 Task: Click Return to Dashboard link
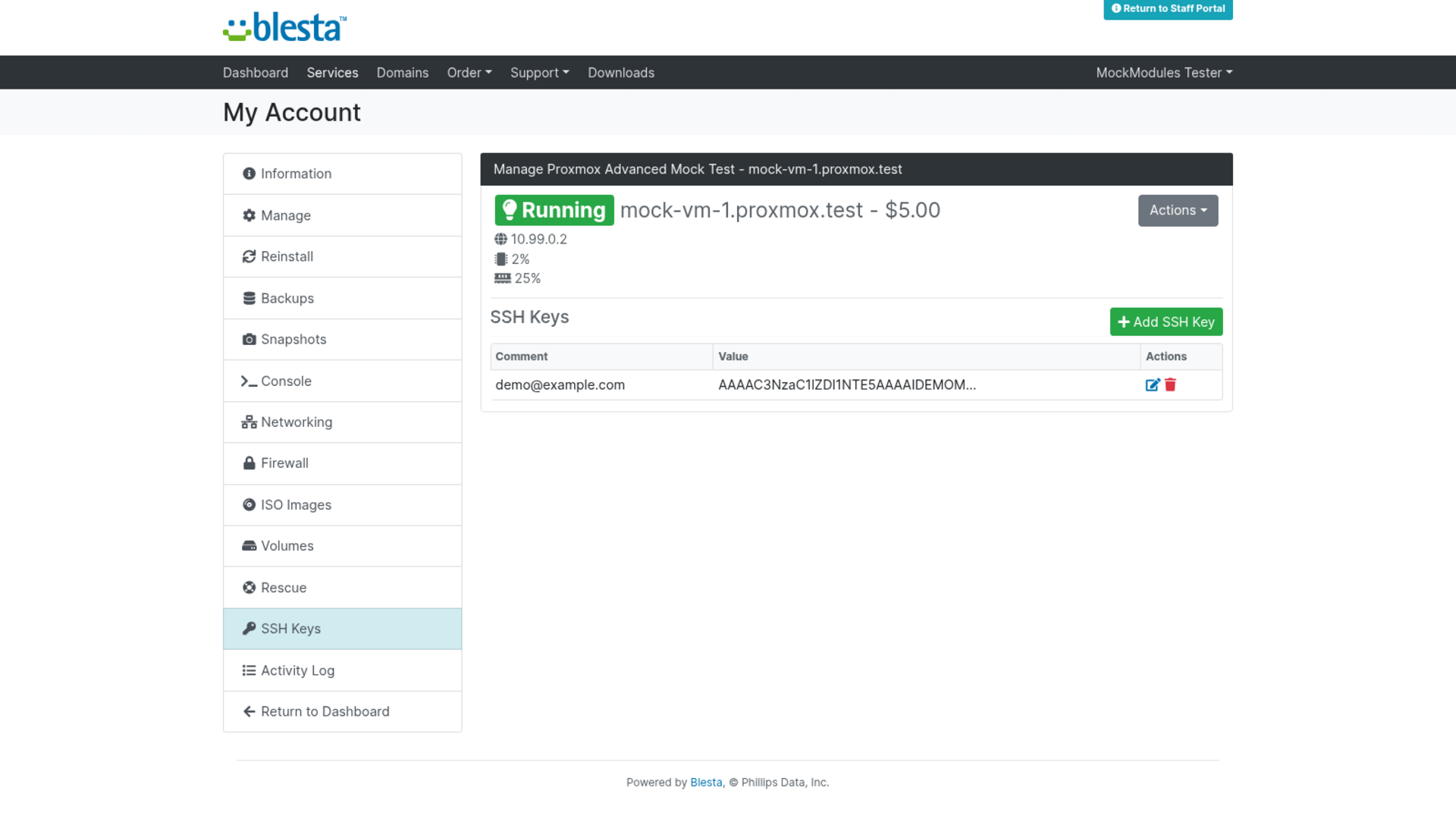(x=343, y=711)
